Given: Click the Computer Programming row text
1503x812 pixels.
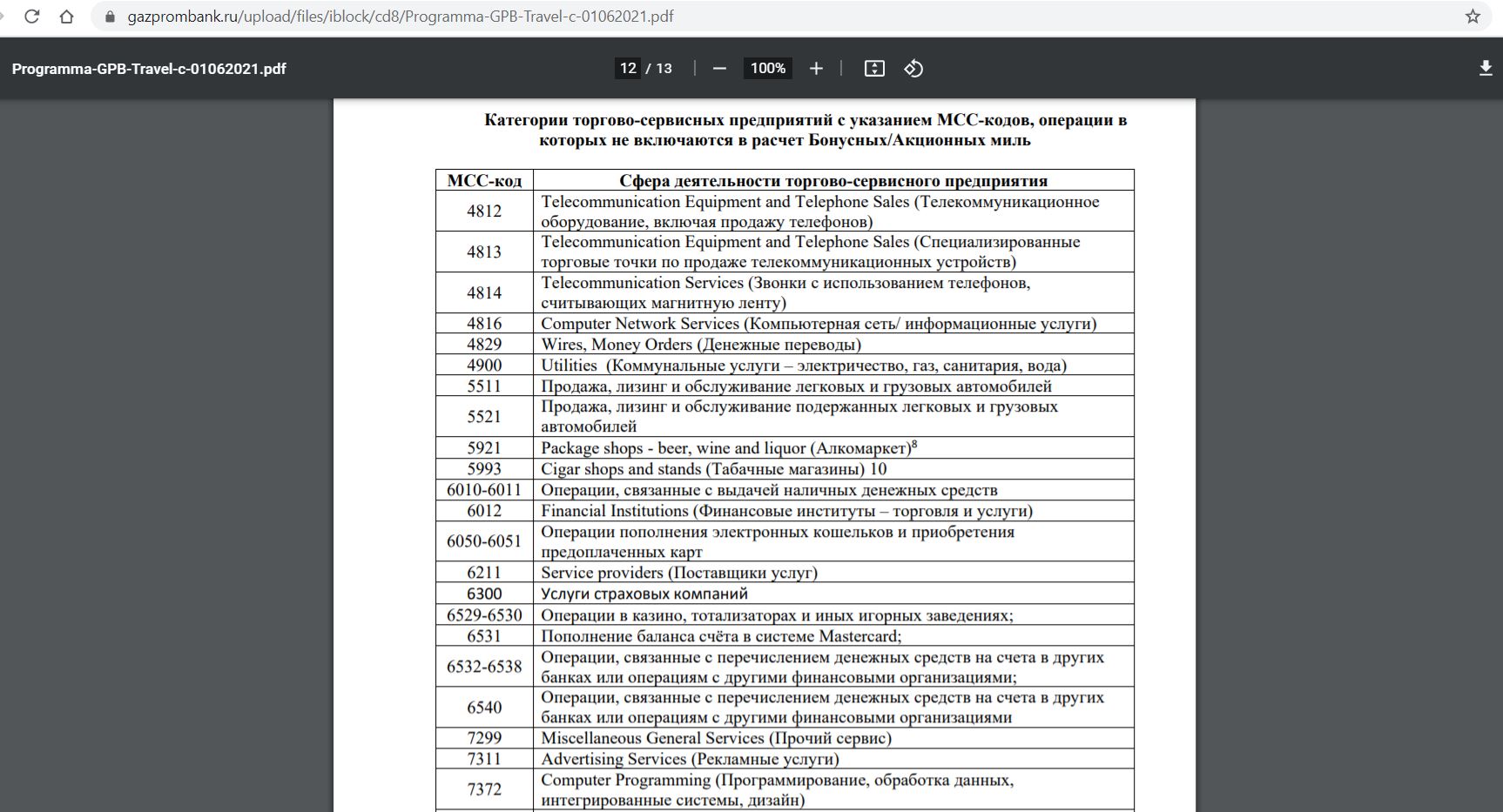Looking at the screenshot, I should click(x=777, y=789).
